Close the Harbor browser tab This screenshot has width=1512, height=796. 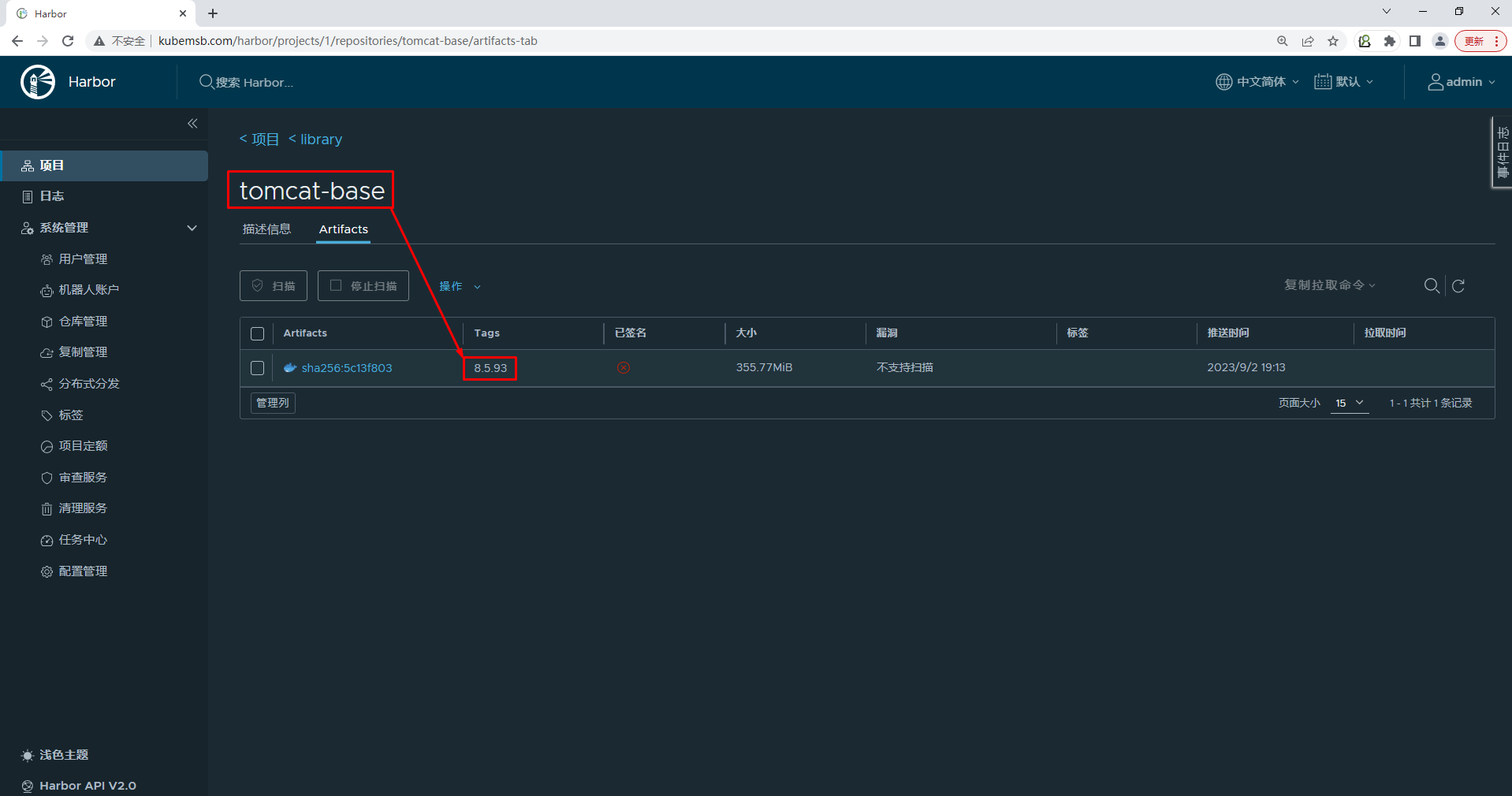click(x=183, y=13)
